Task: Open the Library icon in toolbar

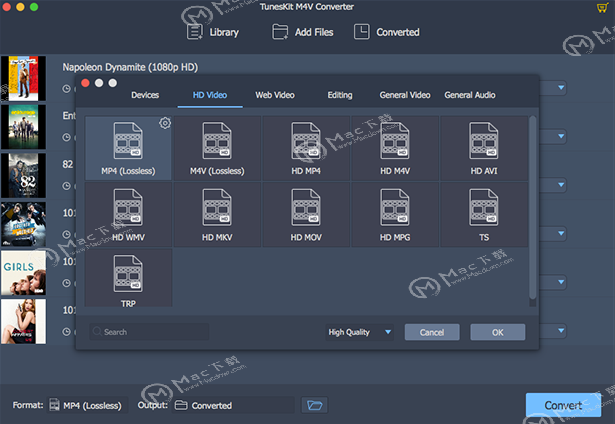Action: [x=195, y=32]
